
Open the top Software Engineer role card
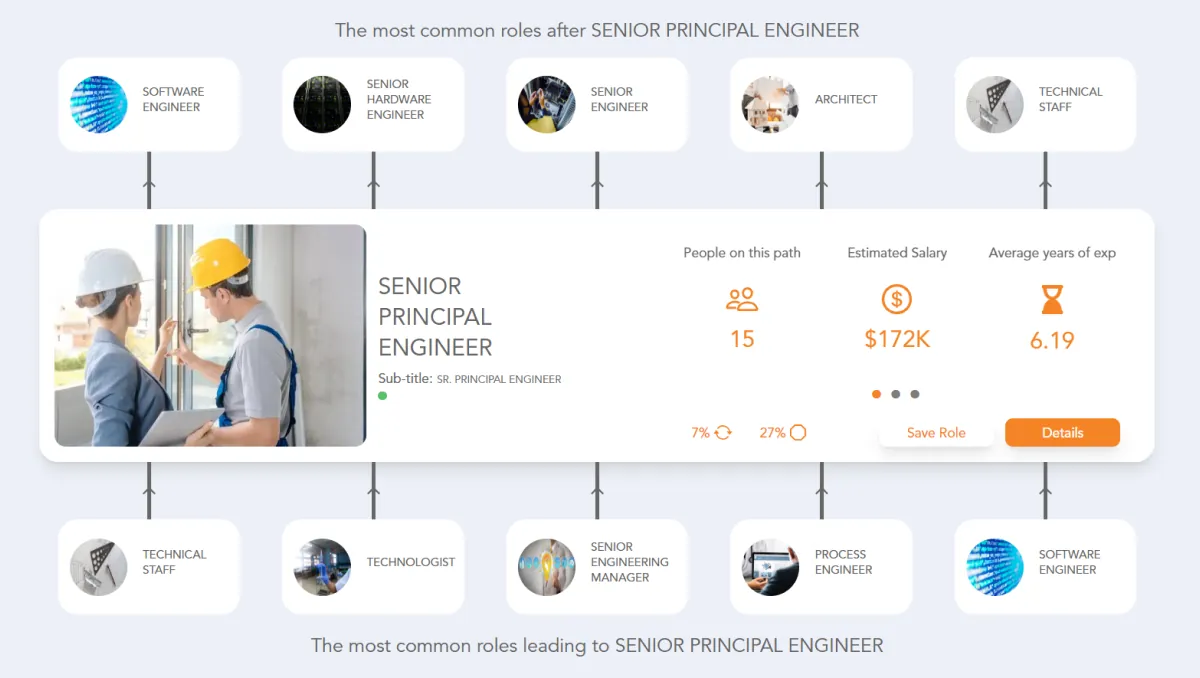tap(149, 104)
